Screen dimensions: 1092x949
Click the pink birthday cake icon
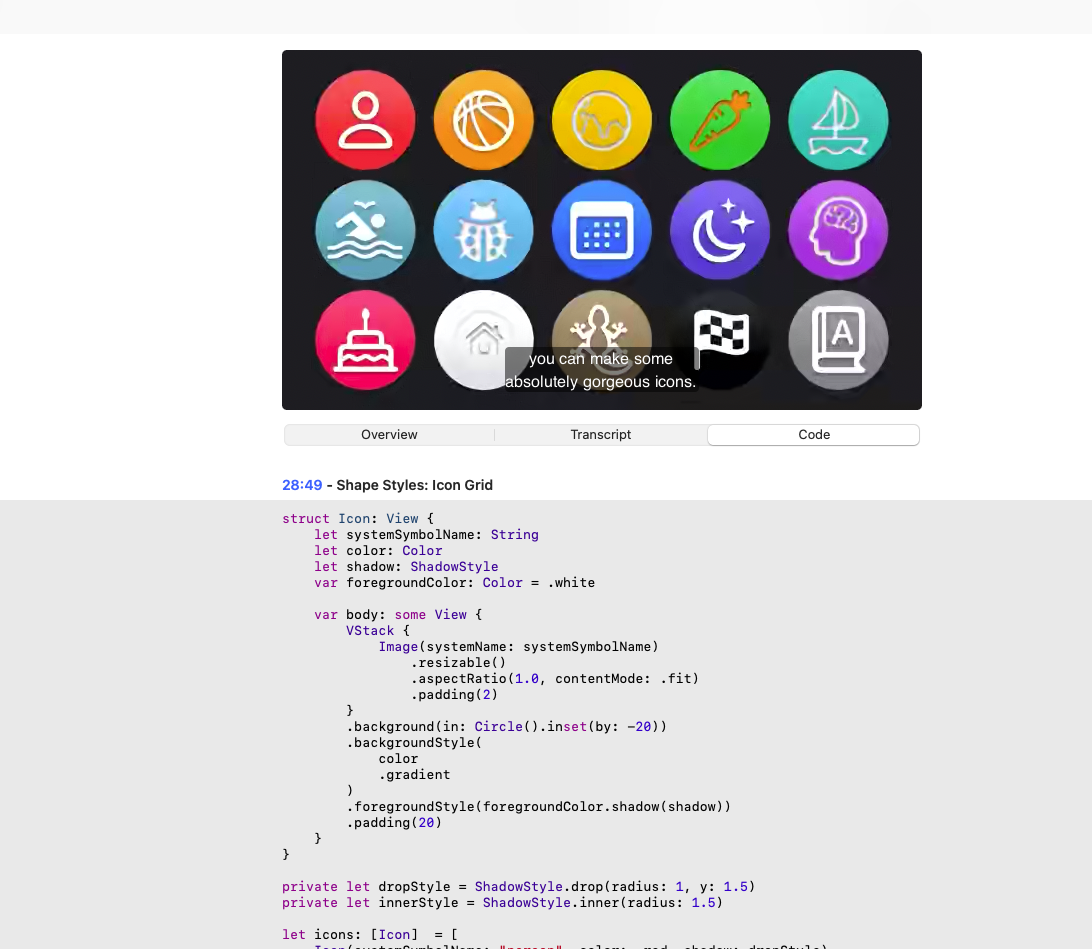coord(365,340)
